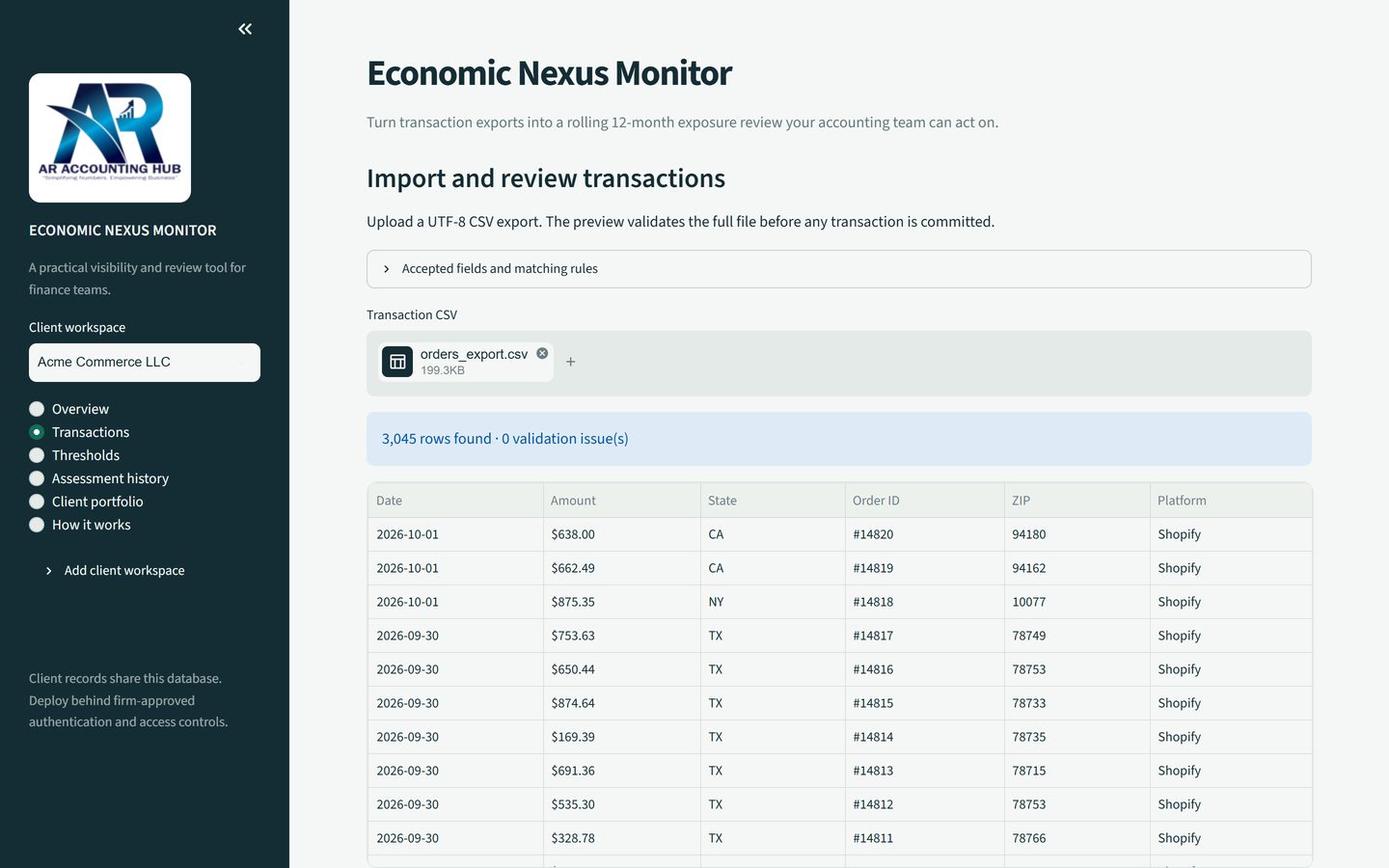Select ZIP cell 78735
The image size is (1389, 868).
click(x=1077, y=737)
